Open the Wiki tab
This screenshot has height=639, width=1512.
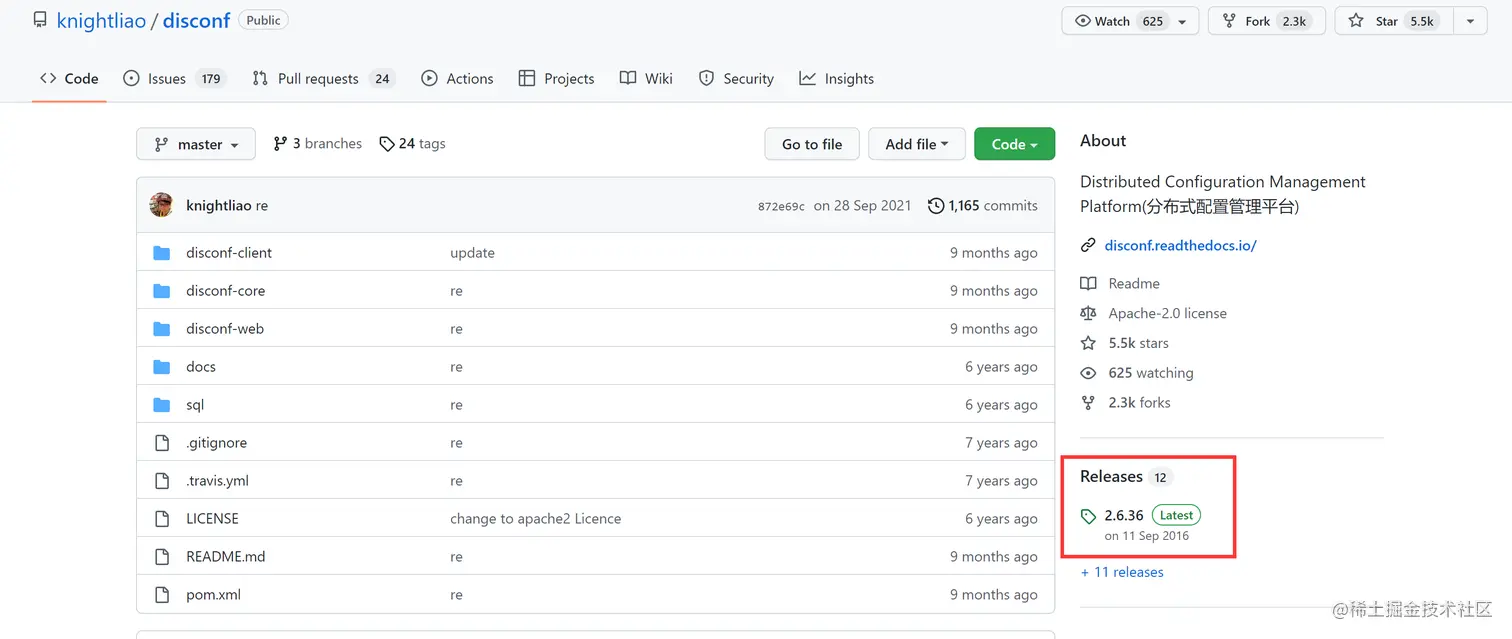(646, 78)
